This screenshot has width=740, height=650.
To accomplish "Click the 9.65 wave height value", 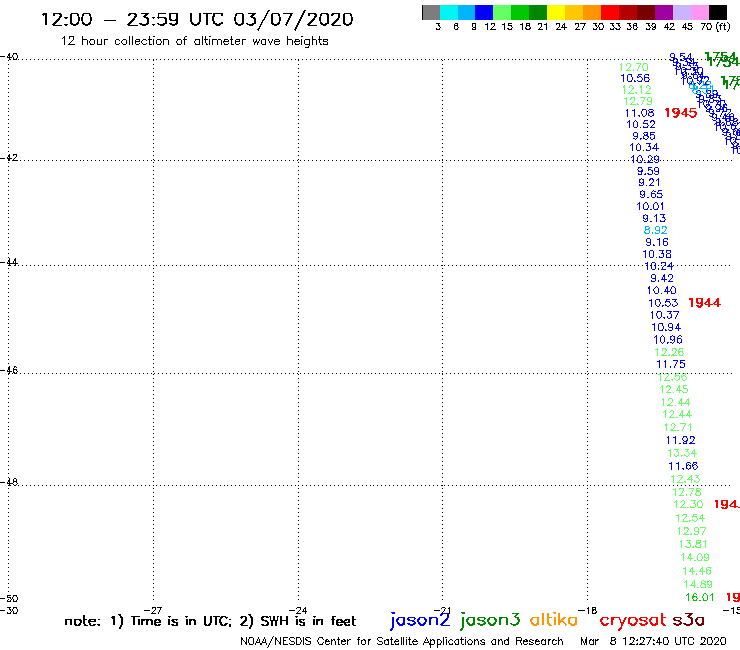I will (x=651, y=194).
